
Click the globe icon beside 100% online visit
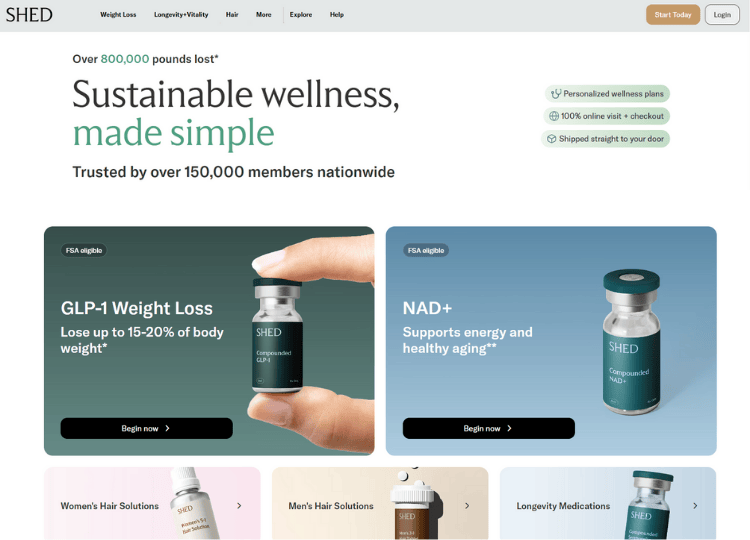[x=553, y=116]
